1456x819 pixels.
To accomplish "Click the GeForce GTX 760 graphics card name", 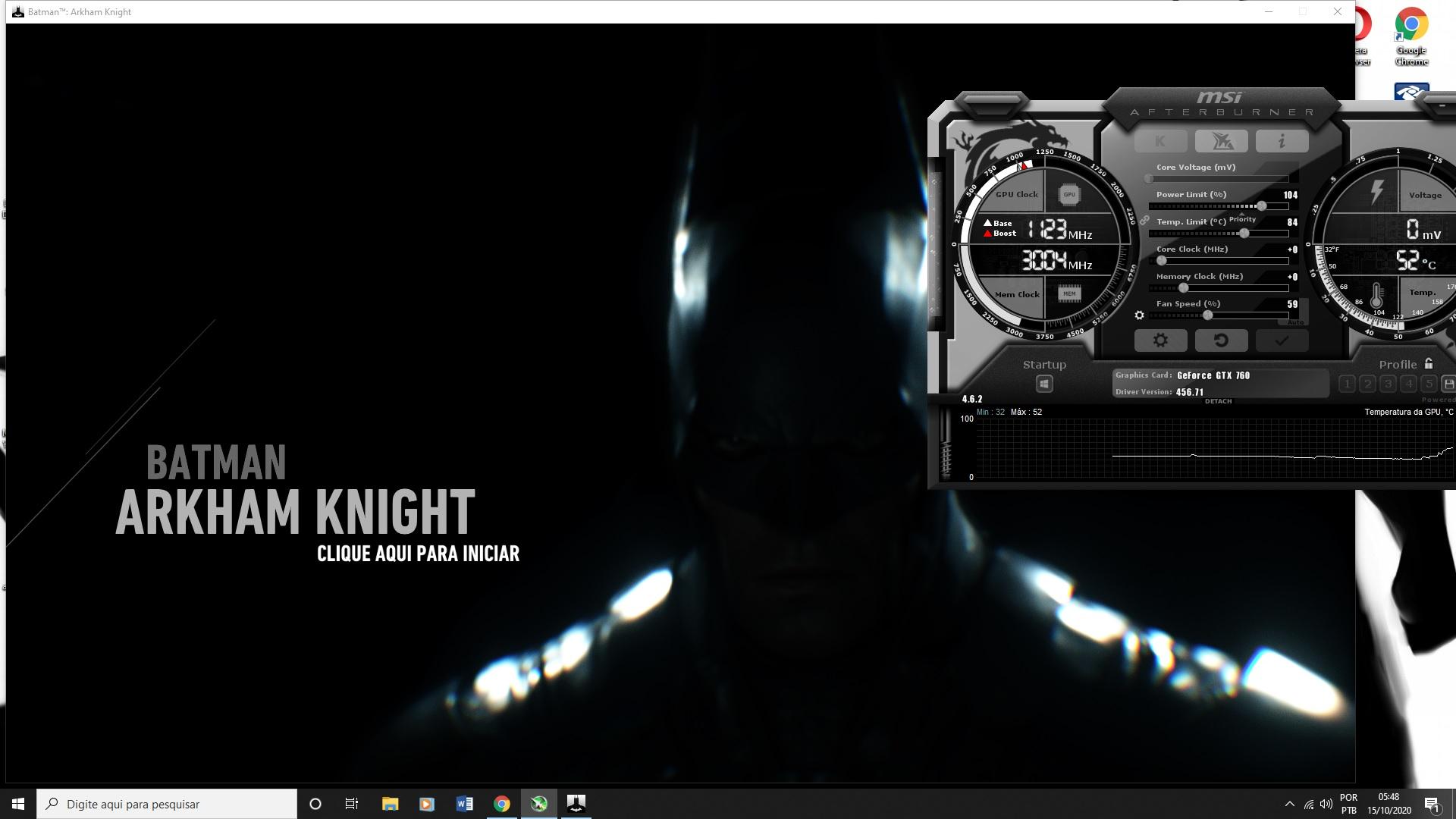I will pos(1213,375).
